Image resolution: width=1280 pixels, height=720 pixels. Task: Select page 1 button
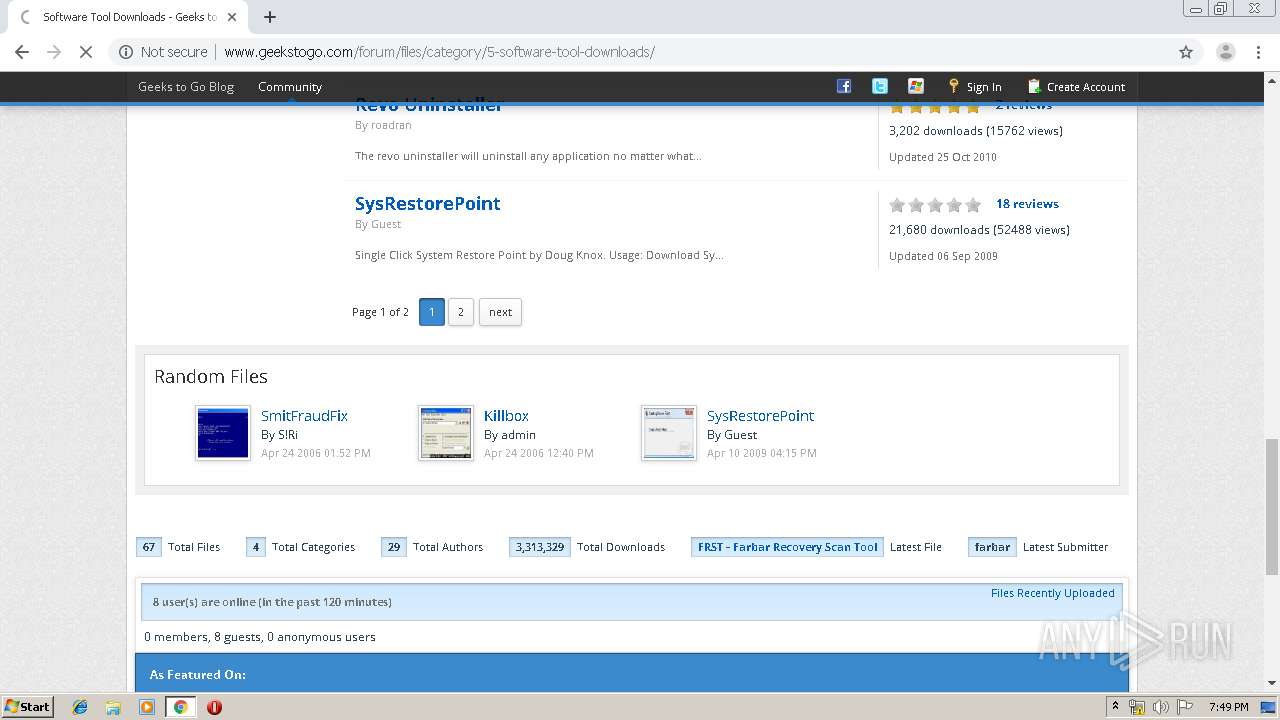point(432,312)
